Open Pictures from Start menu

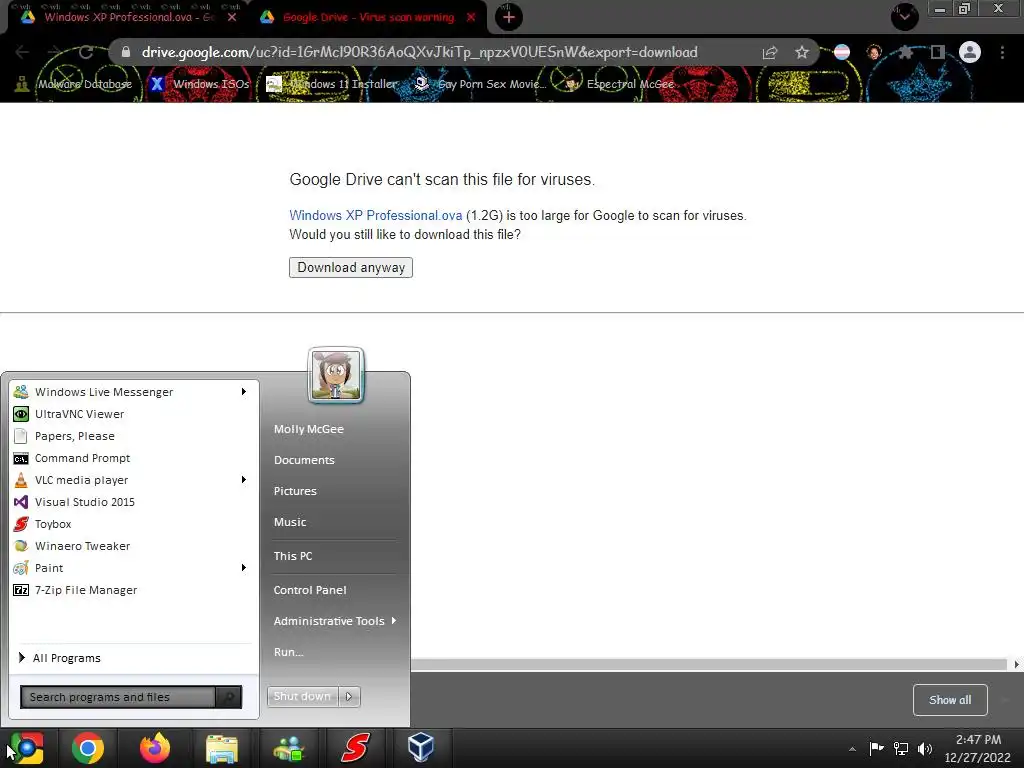pos(295,491)
